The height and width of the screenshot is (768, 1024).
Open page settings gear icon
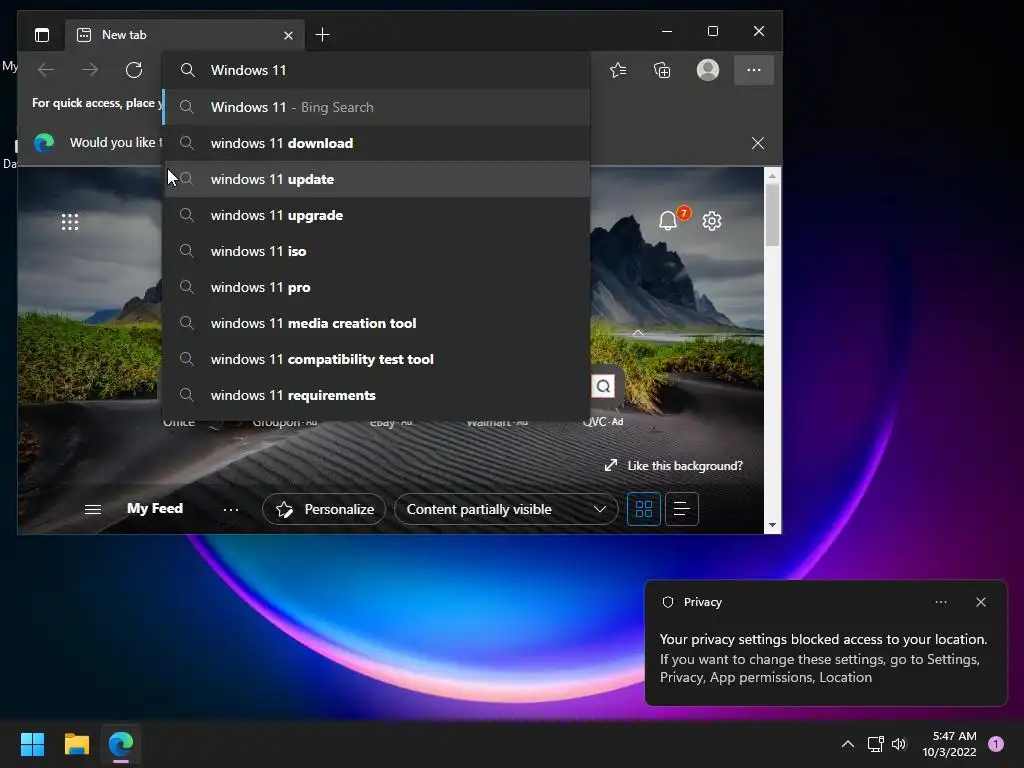(712, 221)
